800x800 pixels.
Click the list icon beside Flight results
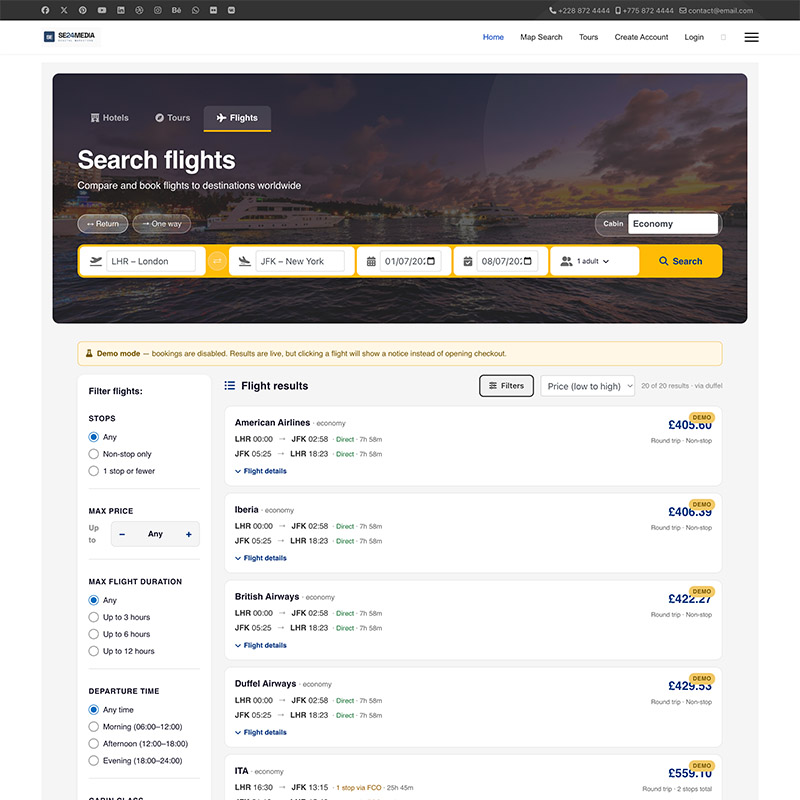[230, 385]
